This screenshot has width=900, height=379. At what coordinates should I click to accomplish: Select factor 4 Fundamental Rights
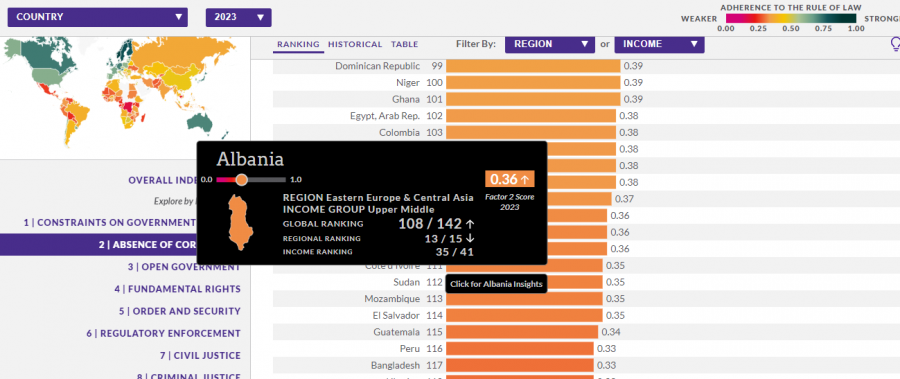click(177, 289)
